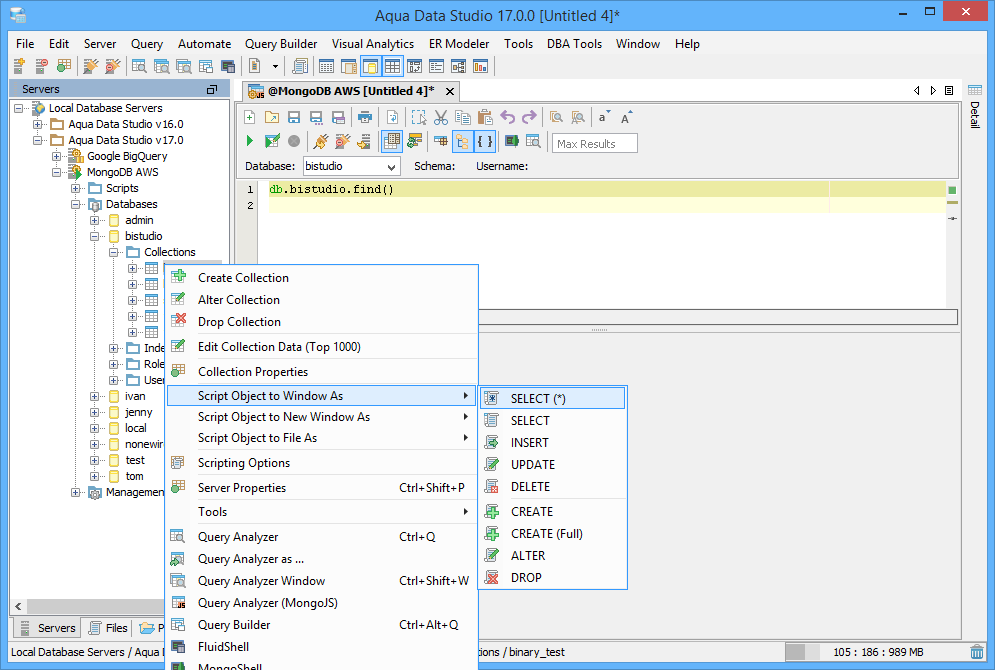
Task: Switch to the Servers tab at bottom
Action: tap(47, 628)
